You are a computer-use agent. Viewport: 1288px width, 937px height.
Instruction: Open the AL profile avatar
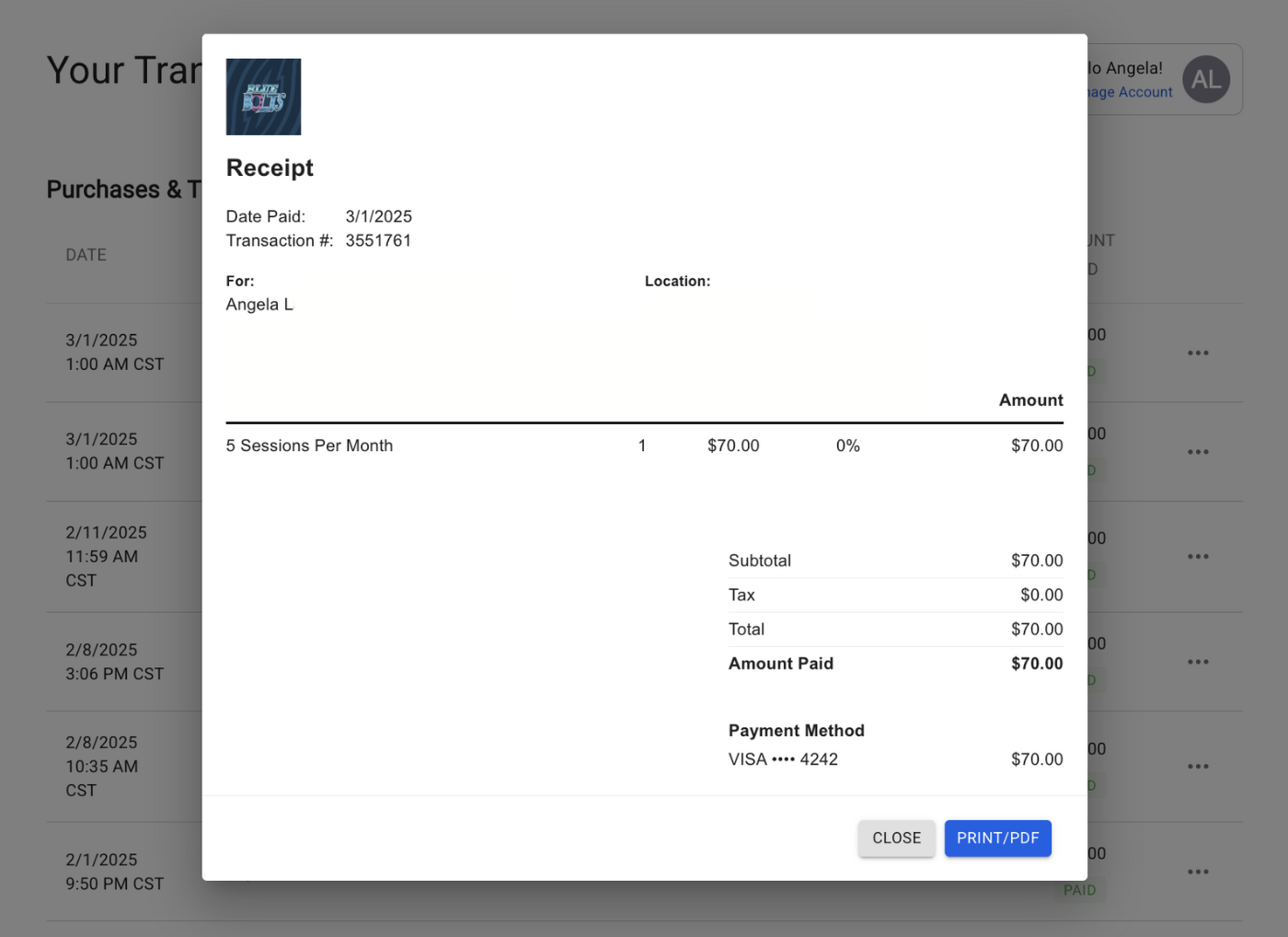1205,80
